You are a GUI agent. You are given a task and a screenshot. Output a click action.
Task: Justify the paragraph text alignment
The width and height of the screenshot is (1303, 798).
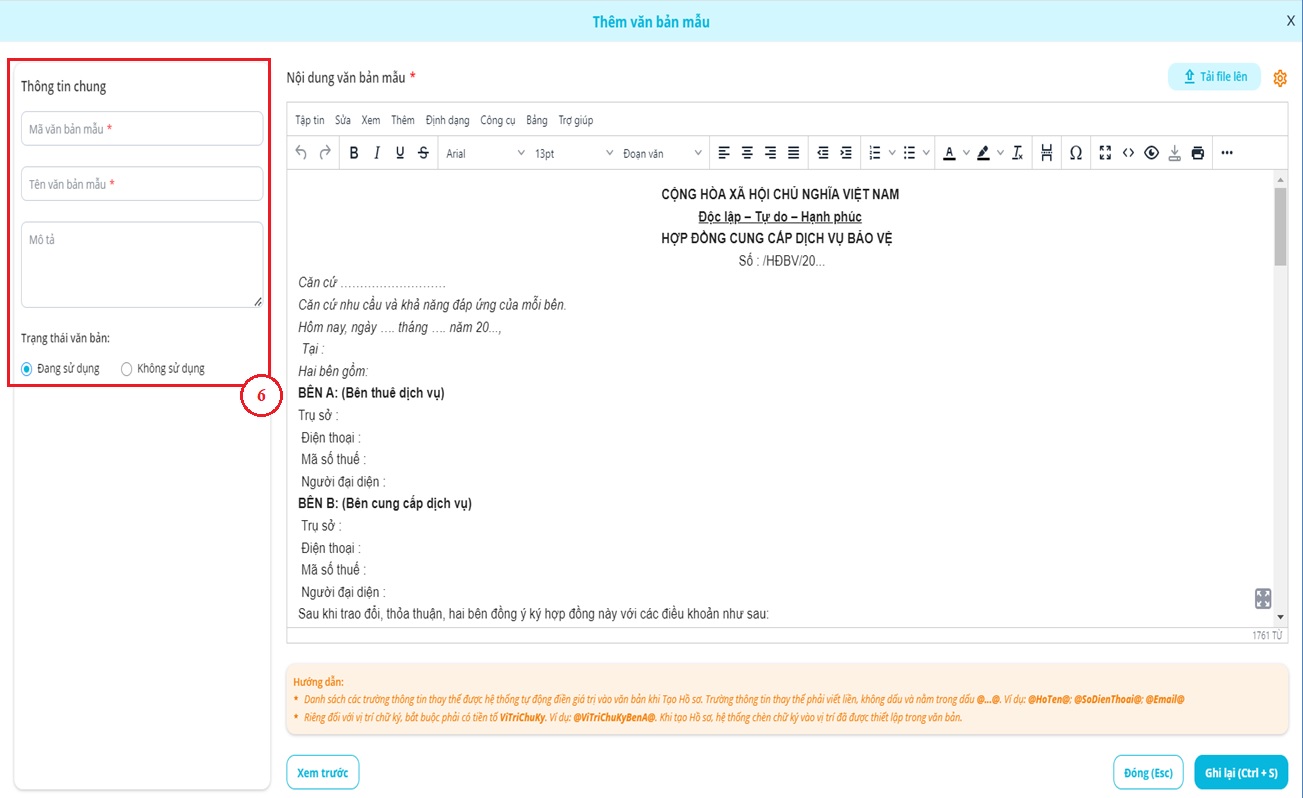(793, 153)
